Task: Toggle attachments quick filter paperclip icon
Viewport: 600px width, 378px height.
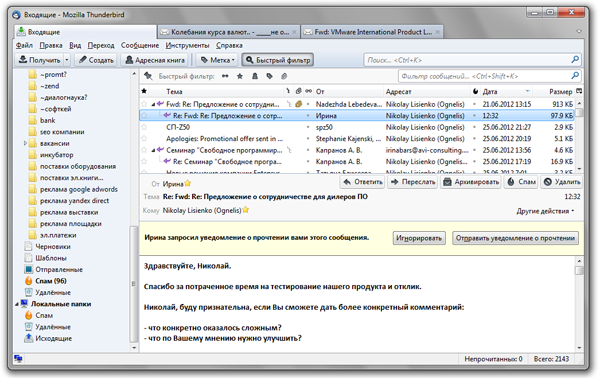Action: point(284,76)
